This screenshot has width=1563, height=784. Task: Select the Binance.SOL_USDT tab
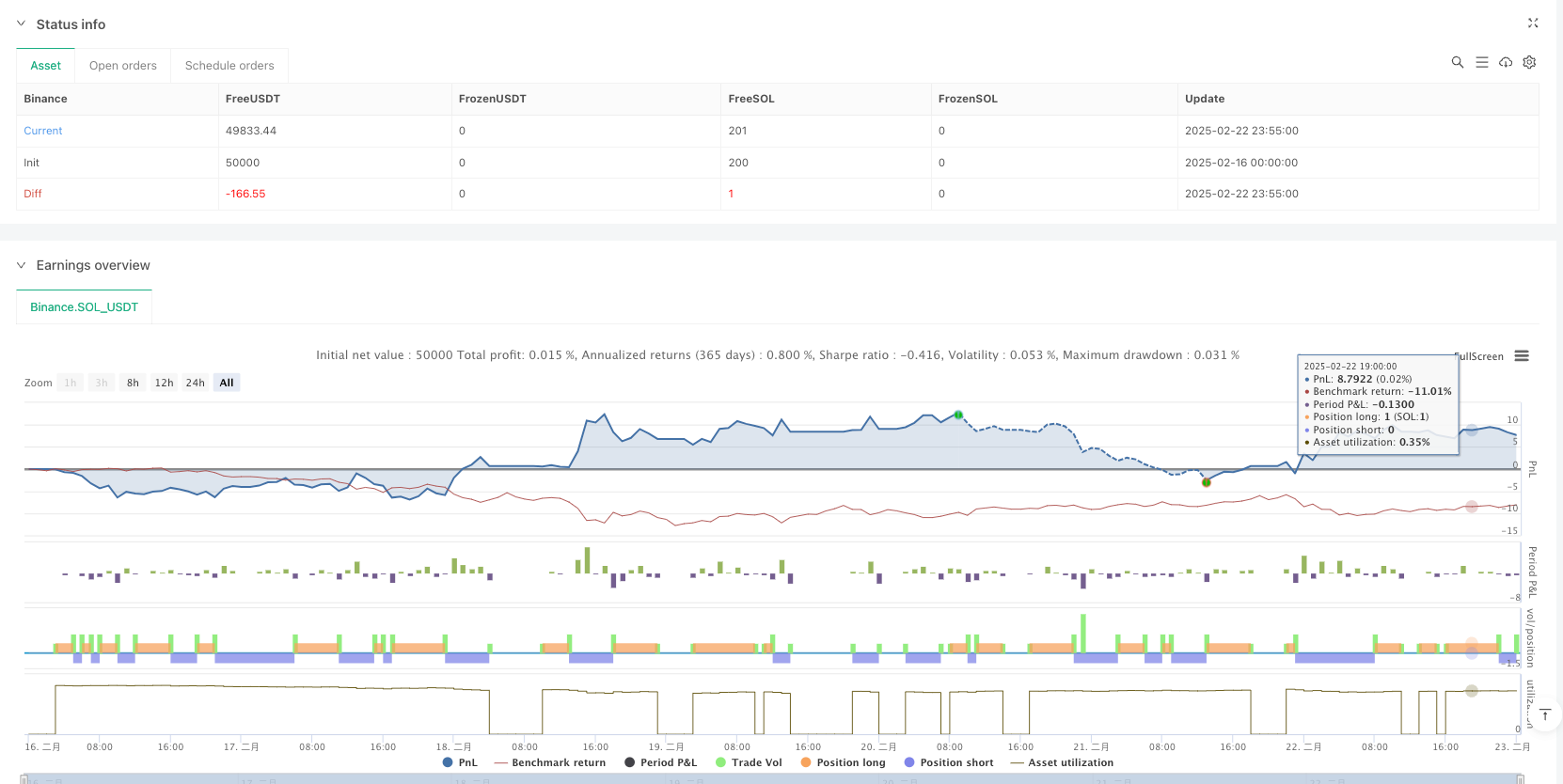click(84, 307)
